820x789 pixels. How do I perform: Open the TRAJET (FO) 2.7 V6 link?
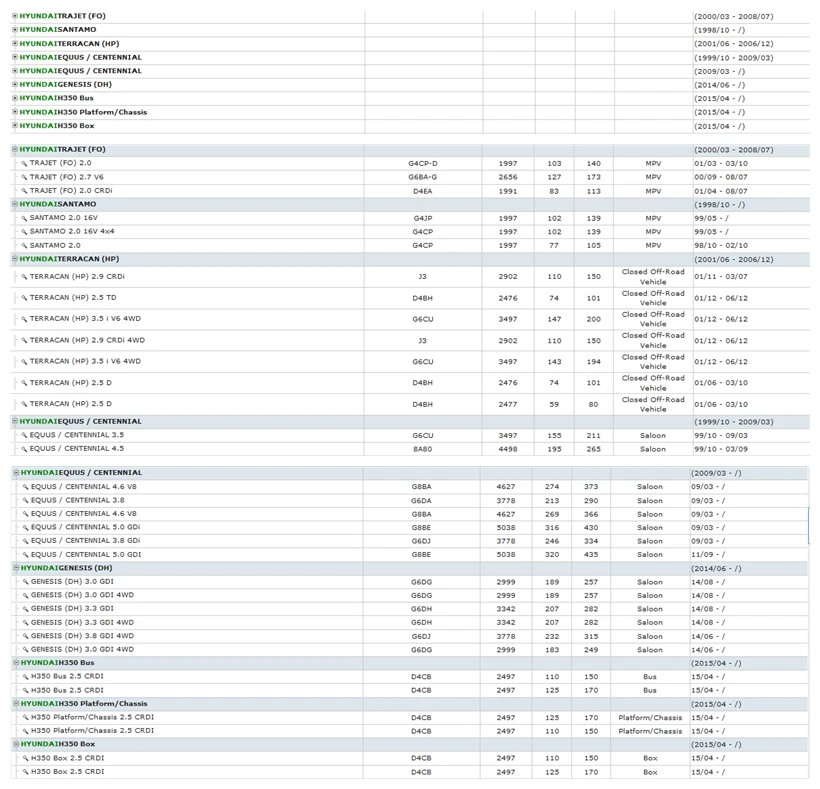[x=66, y=177]
